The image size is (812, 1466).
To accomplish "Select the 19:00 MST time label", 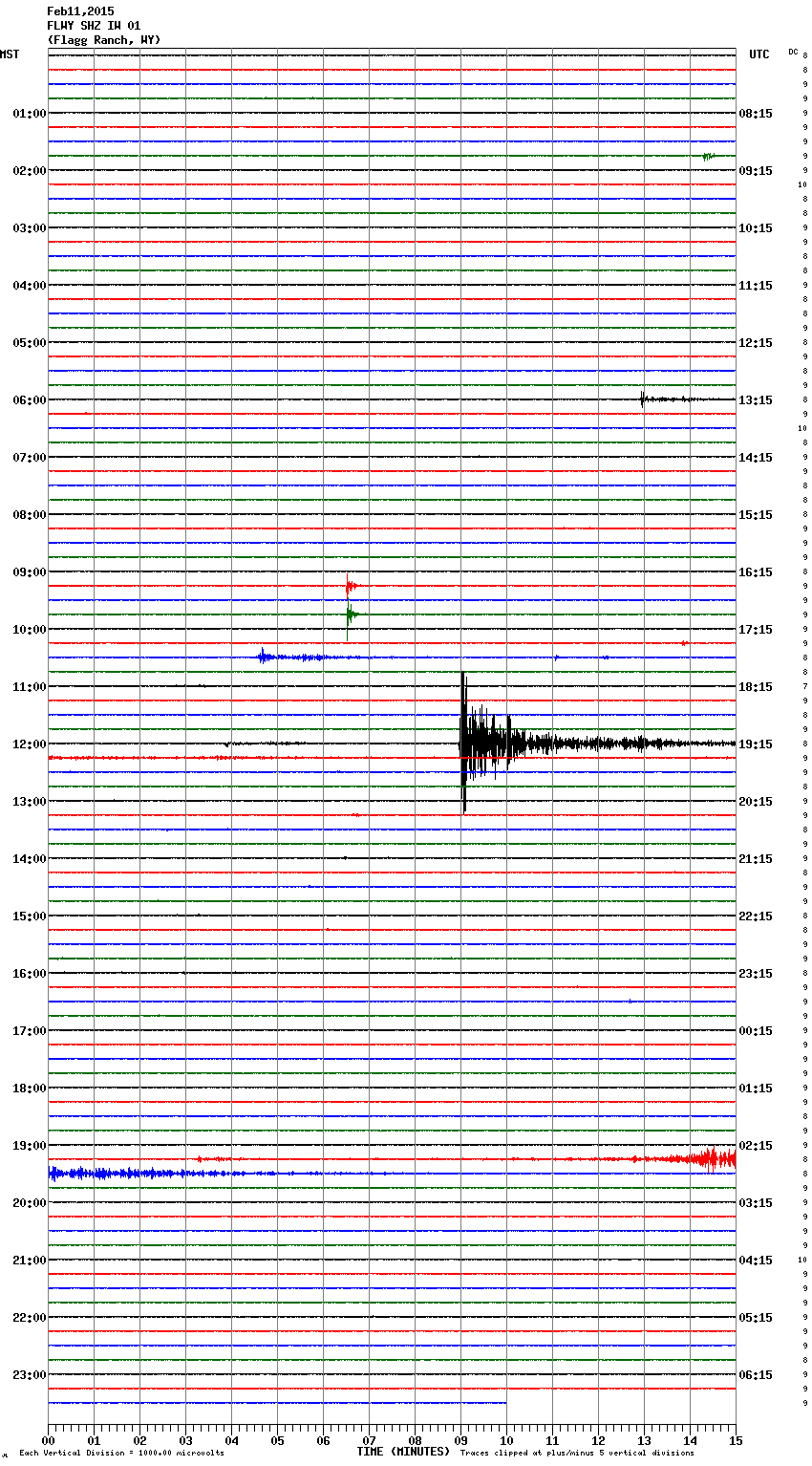I will [30, 1146].
